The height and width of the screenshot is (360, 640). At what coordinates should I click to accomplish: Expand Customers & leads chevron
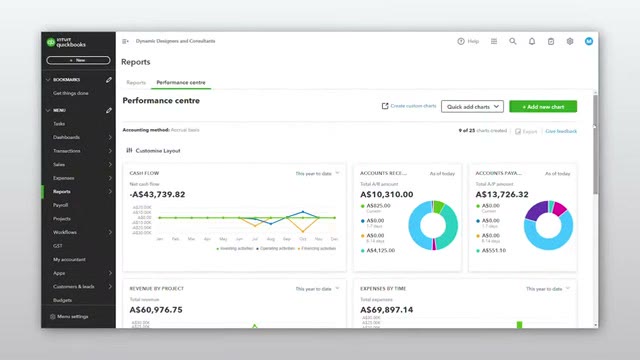[110, 287]
